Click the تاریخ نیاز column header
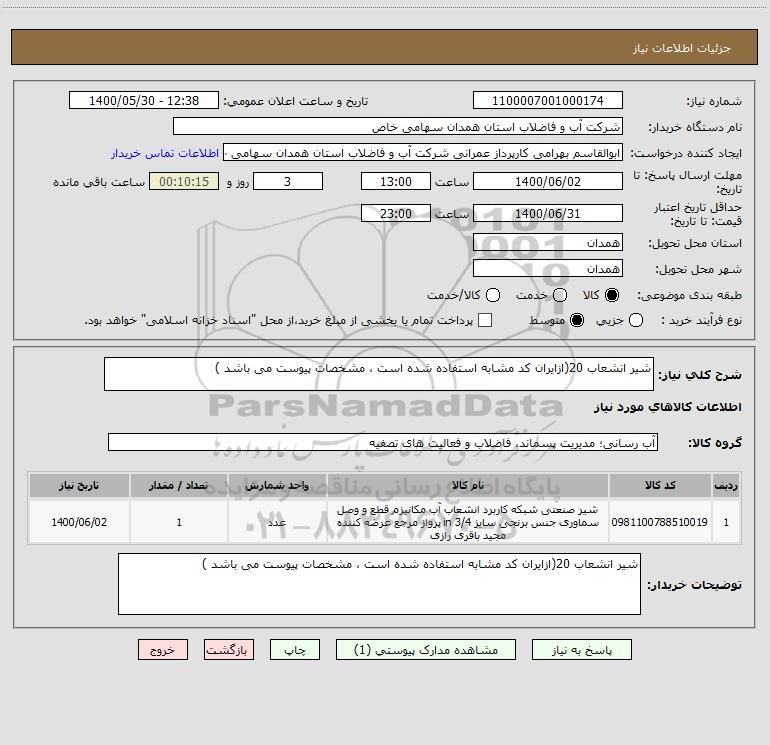 [79, 485]
